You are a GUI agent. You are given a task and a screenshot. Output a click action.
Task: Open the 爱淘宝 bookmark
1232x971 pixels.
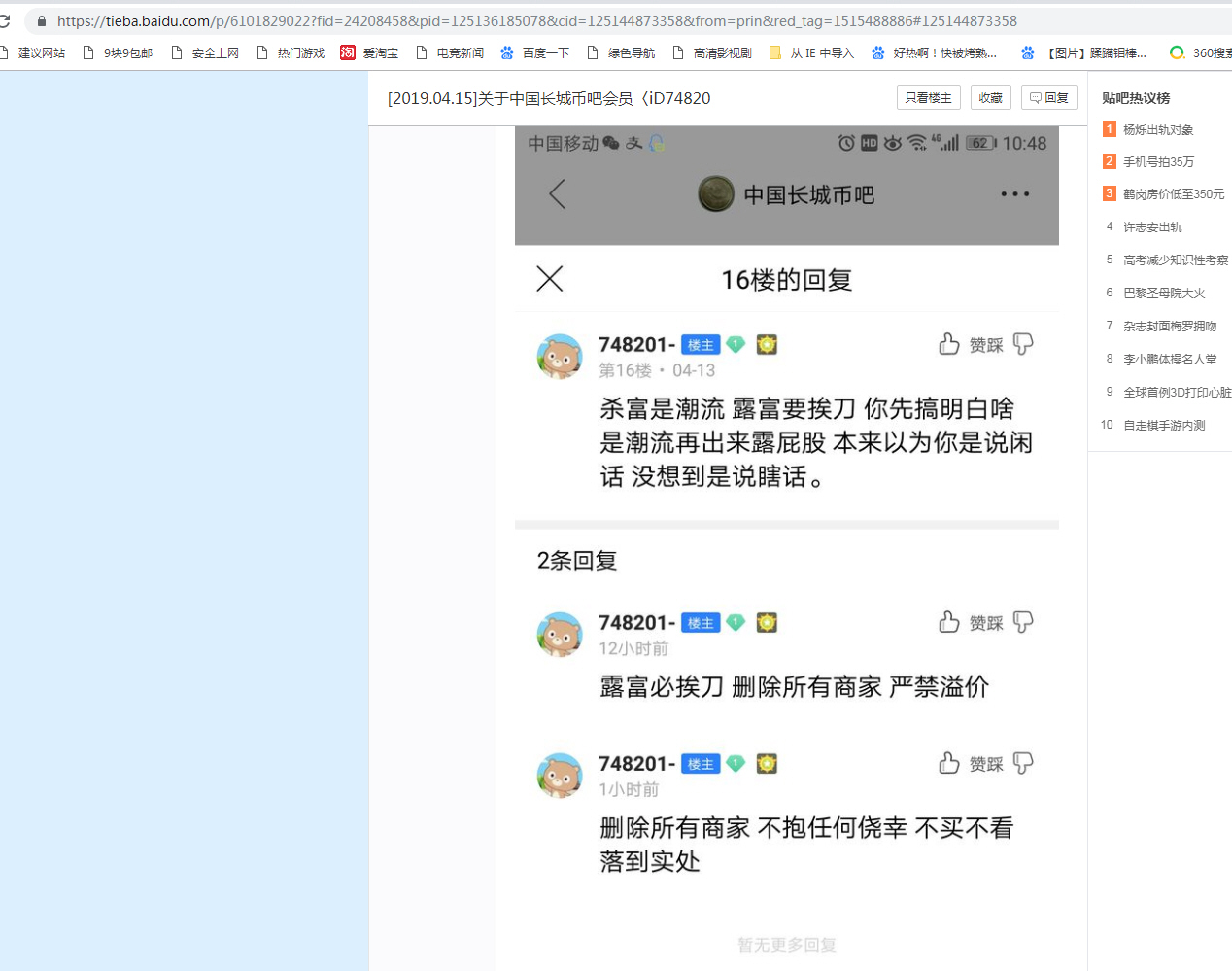(x=370, y=52)
